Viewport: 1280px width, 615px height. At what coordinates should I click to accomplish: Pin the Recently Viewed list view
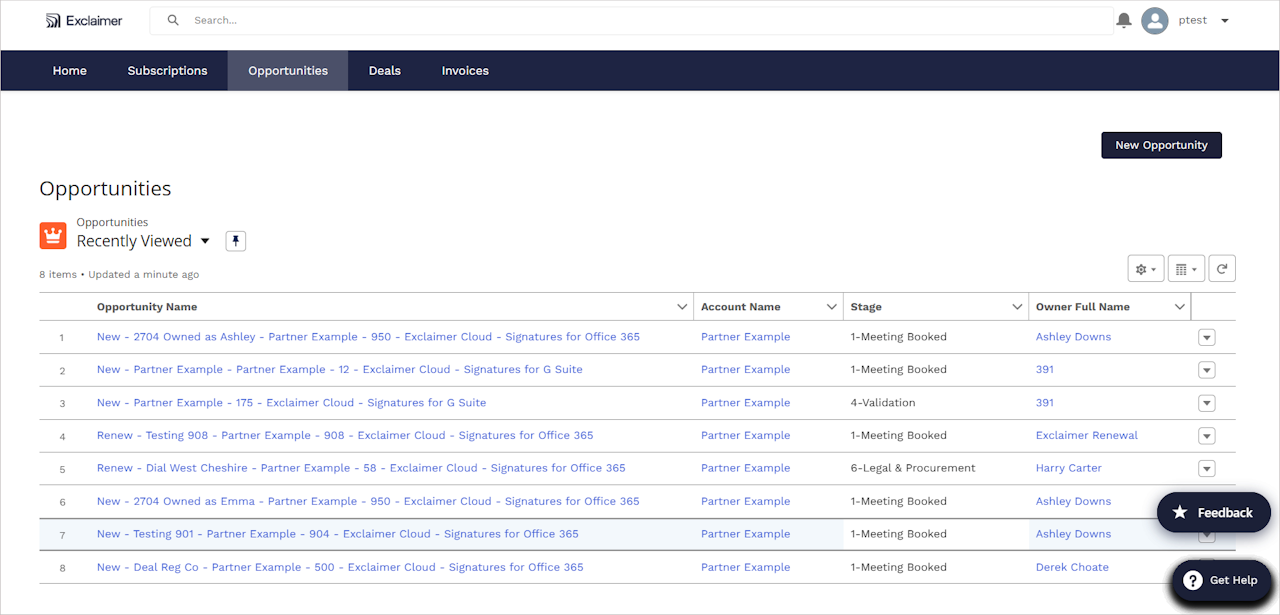(235, 241)
